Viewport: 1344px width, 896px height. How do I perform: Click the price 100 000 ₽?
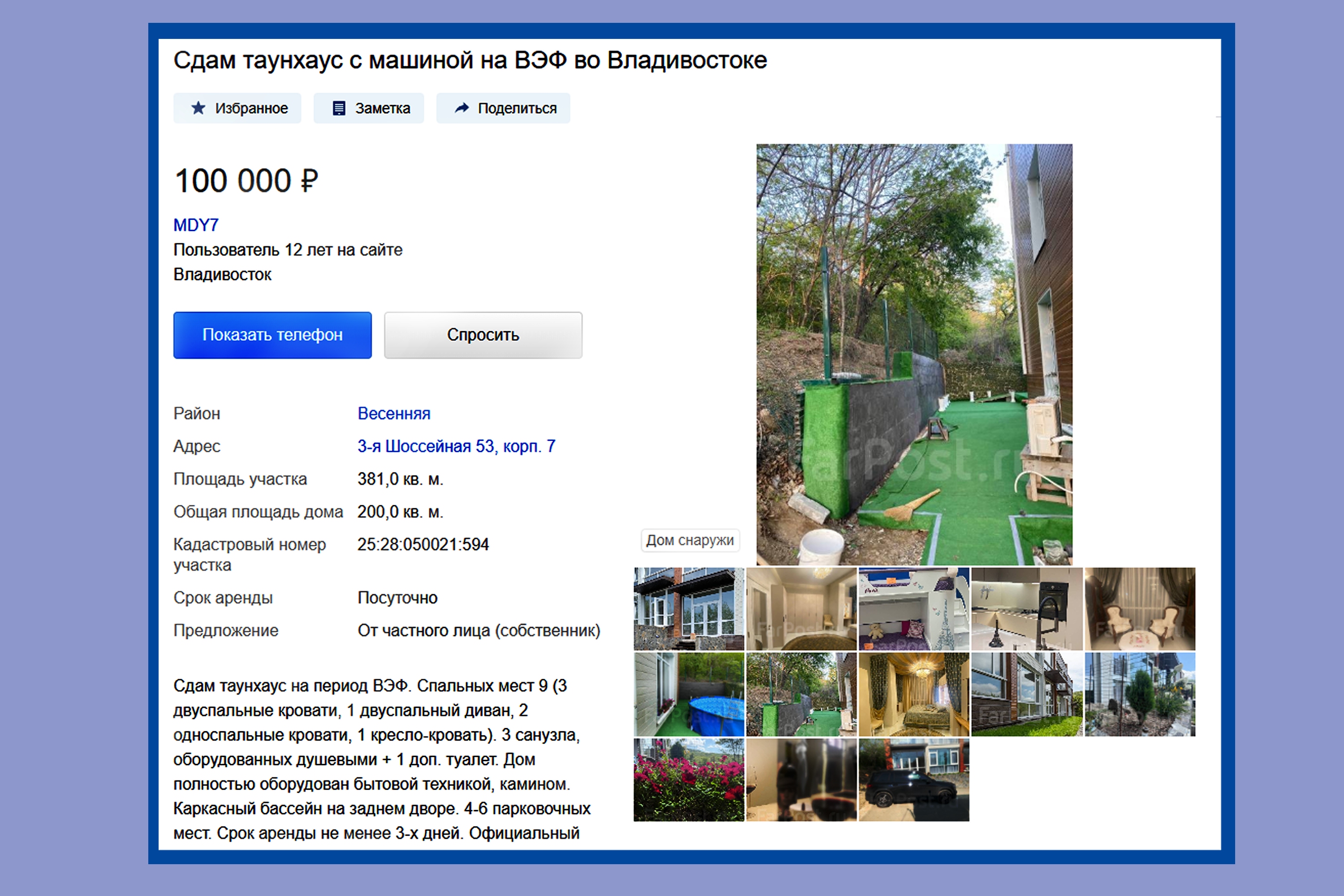tap(246, 181)
